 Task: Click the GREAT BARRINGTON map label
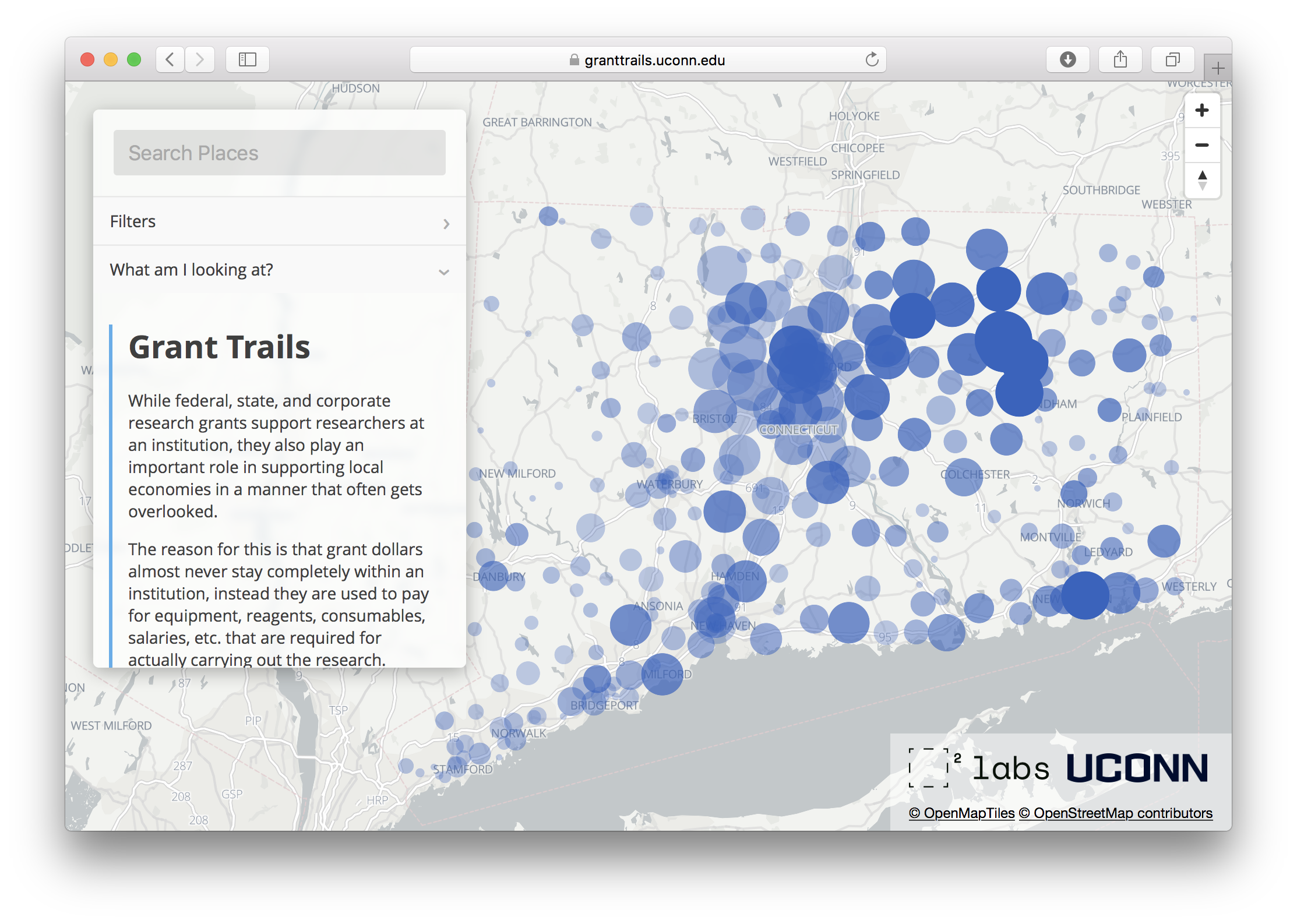coord(537,122)
